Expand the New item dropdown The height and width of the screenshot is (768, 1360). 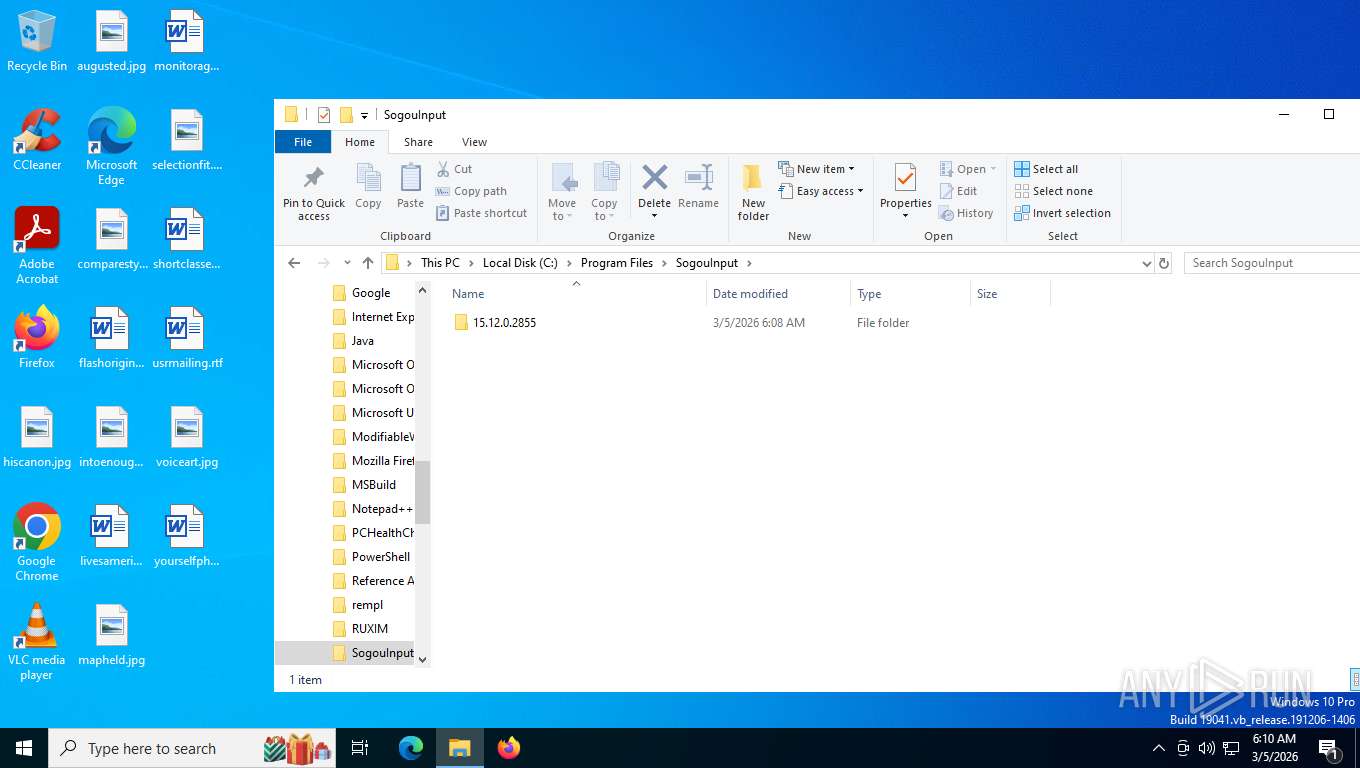click(816, 169)
